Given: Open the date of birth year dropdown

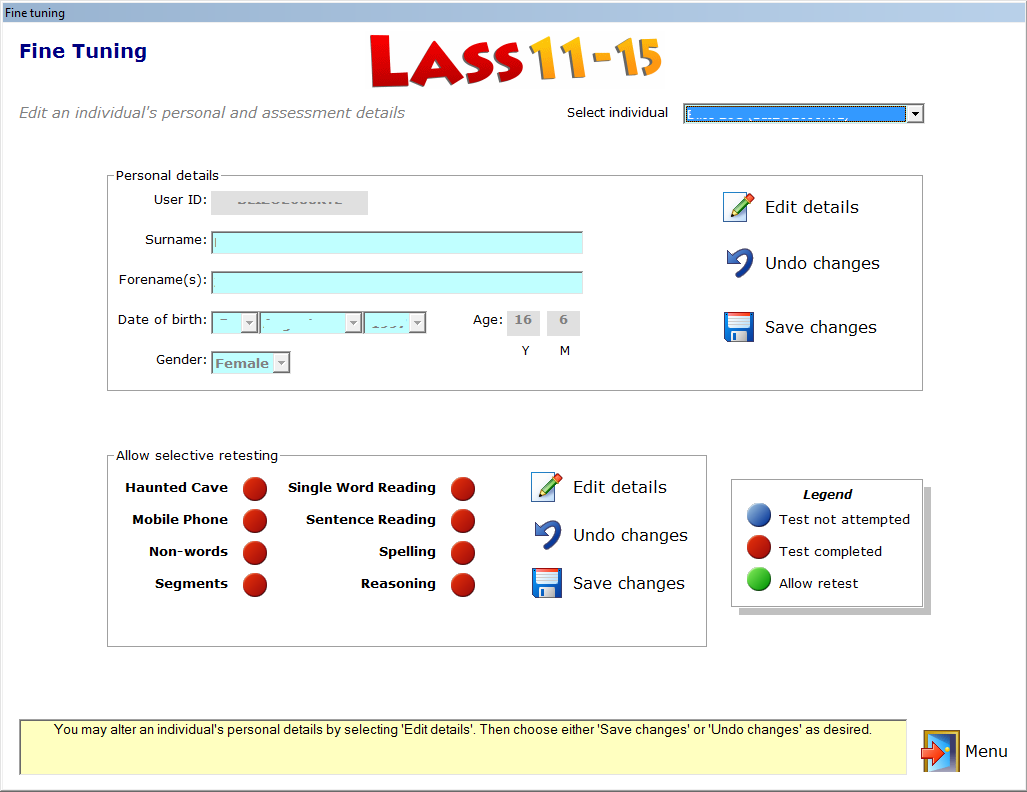Looking at the screenshot, I should coord(417,322).
